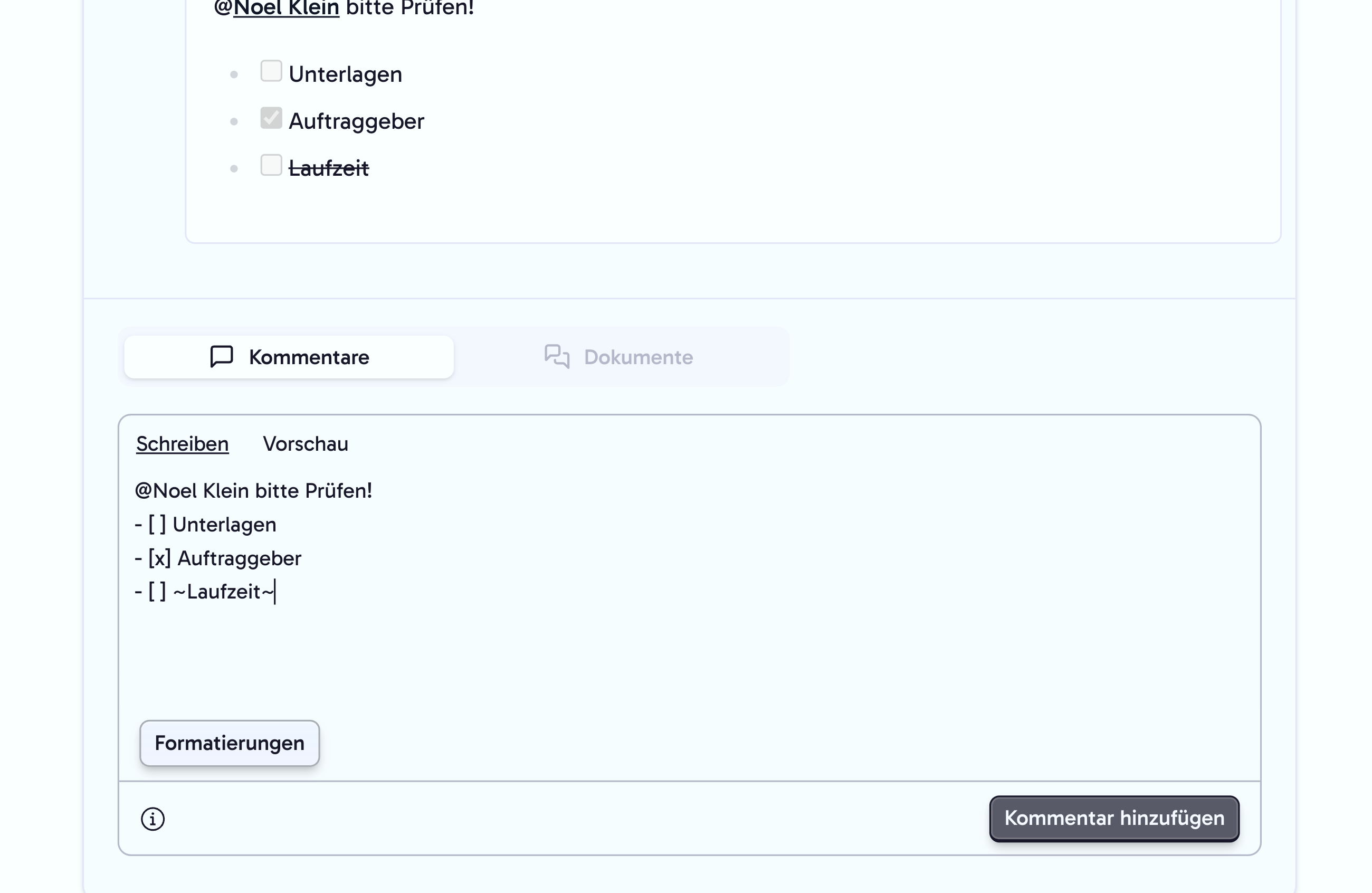The width and height of the screenshot is (1372, 893).
Task: Open the Formatierungen options
Action: (230, 743)
